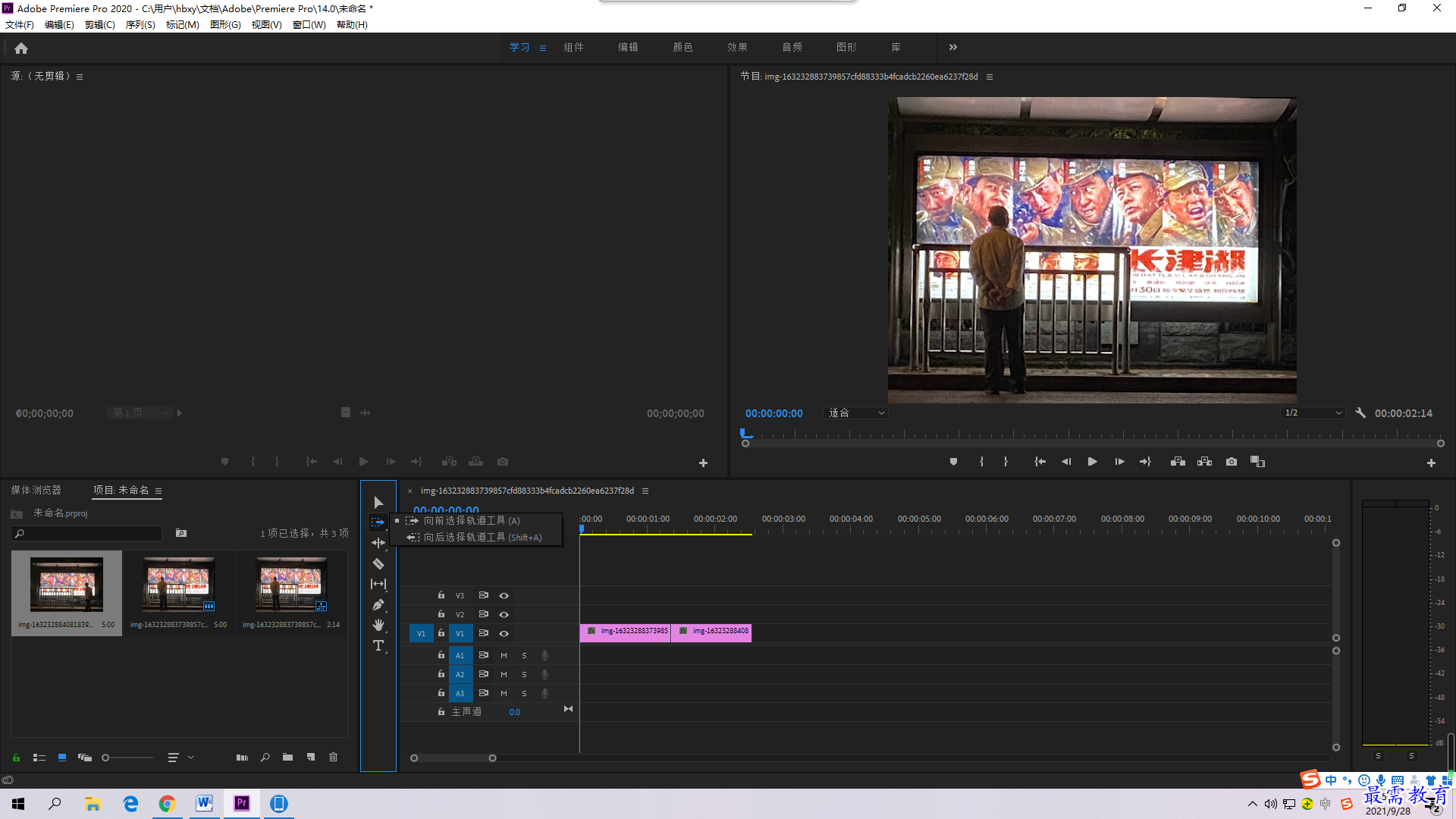
Task: Open program monitor settings wrench
Action: pos(1360,413)
